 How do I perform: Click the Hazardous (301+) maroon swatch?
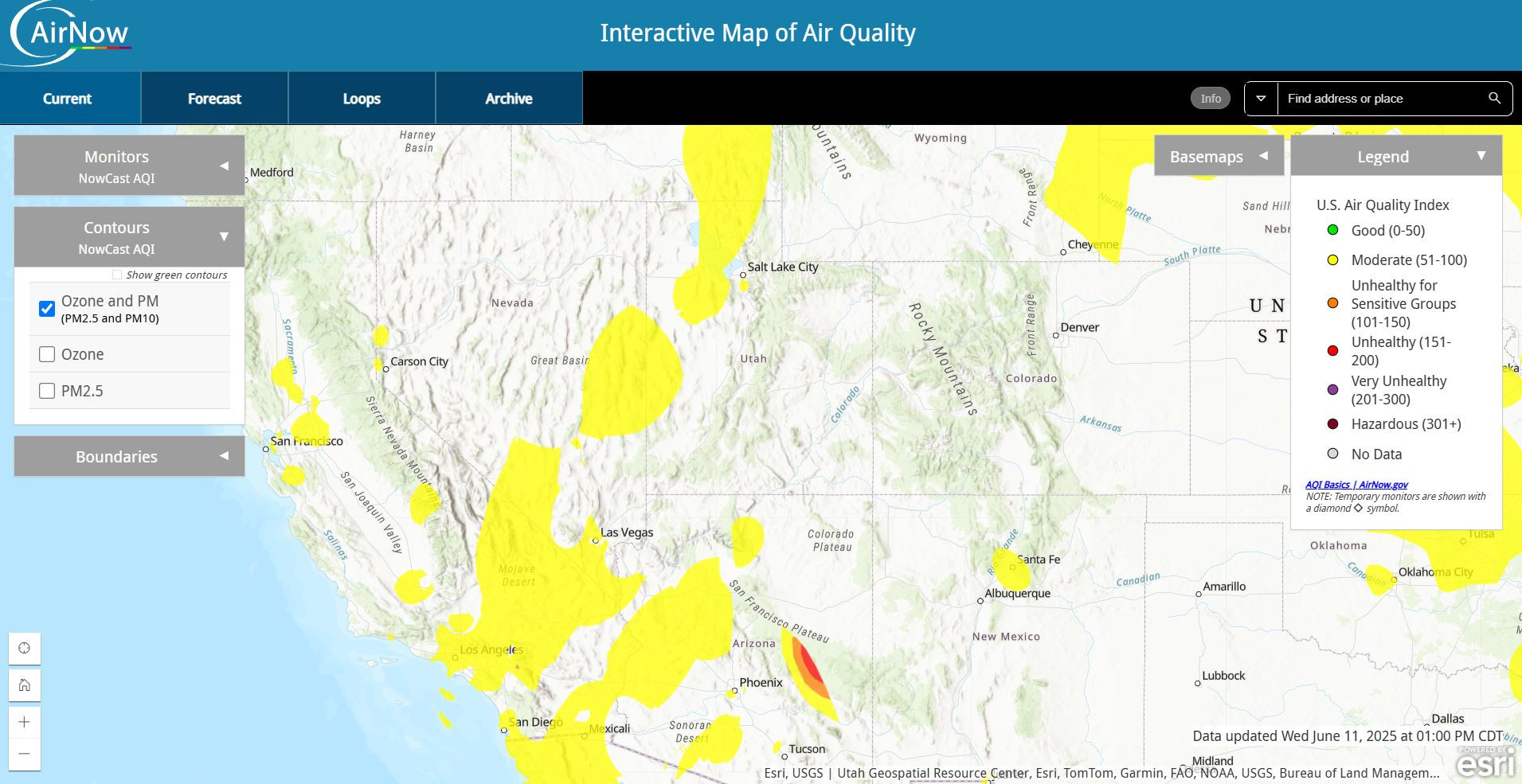[x=1332, y=424]
